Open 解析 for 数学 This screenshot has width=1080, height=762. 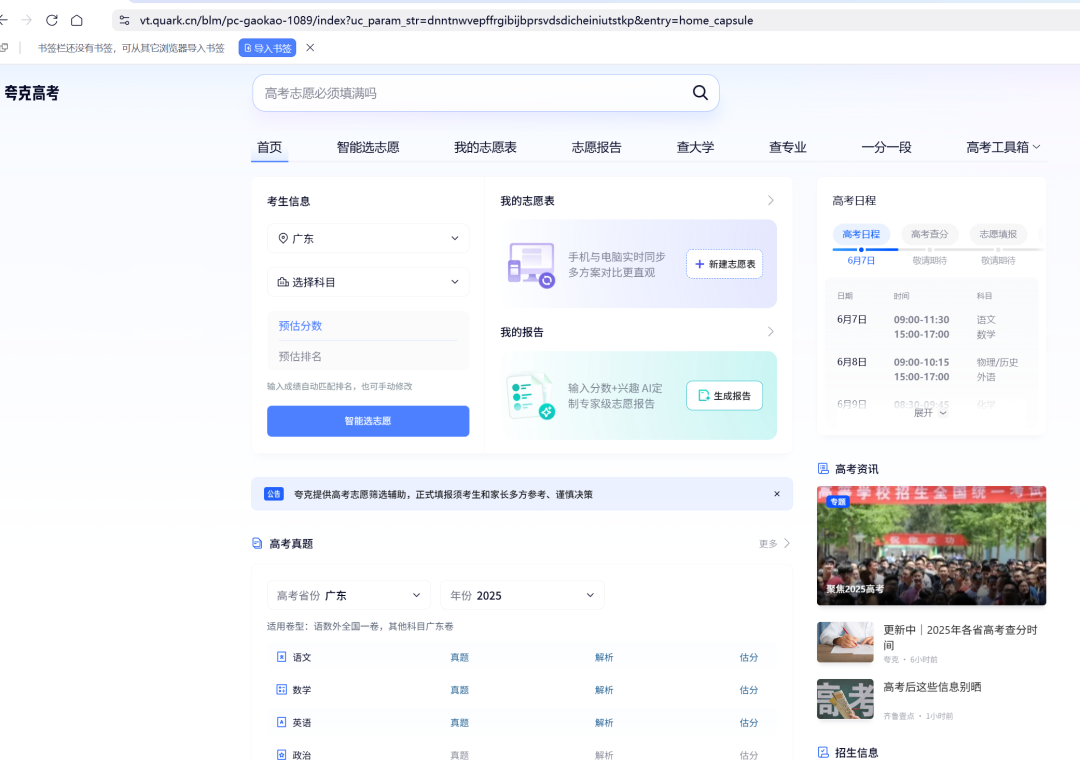pos(604,690)
